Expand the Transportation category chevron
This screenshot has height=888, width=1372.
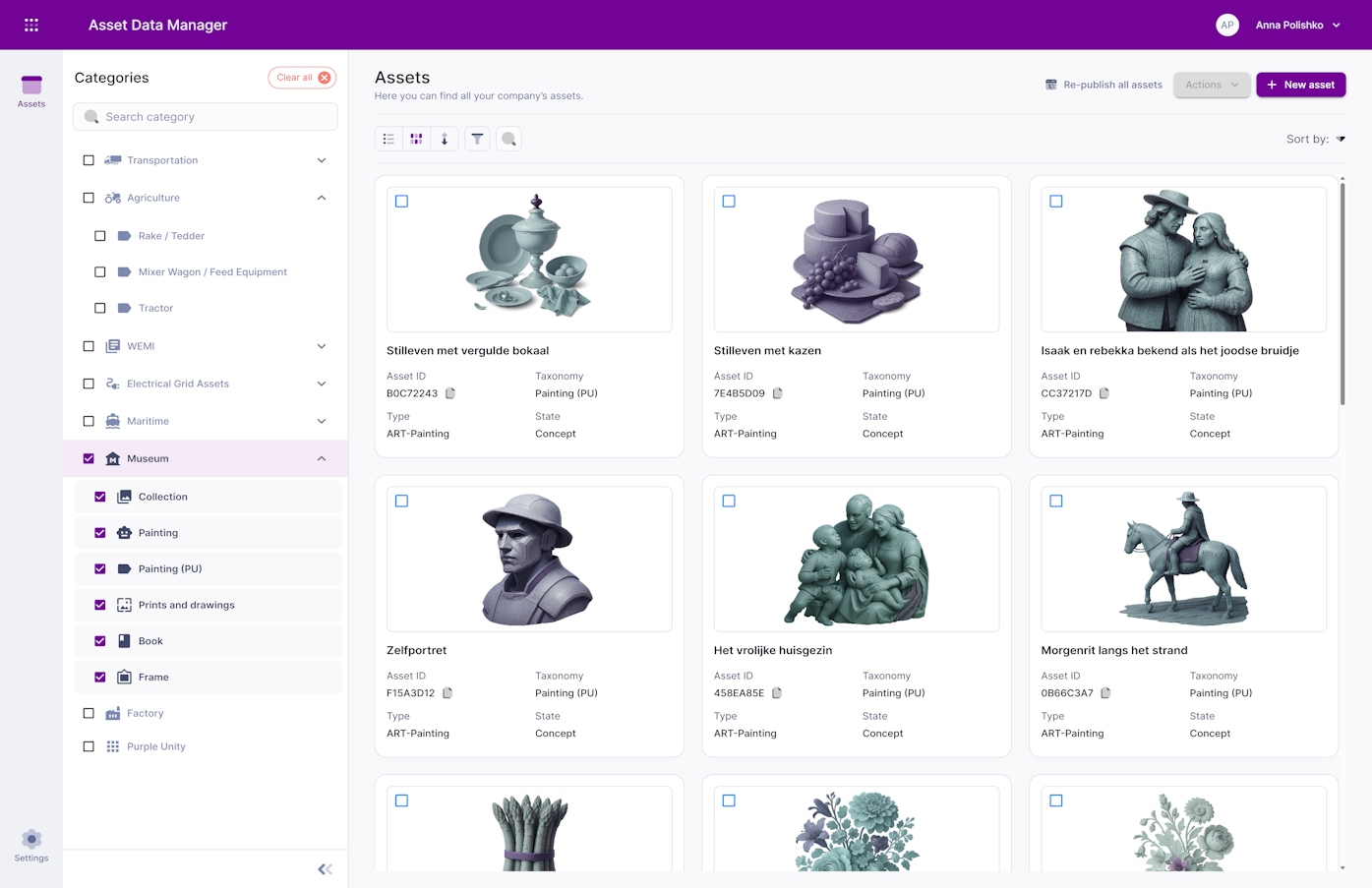click(322, 160)
